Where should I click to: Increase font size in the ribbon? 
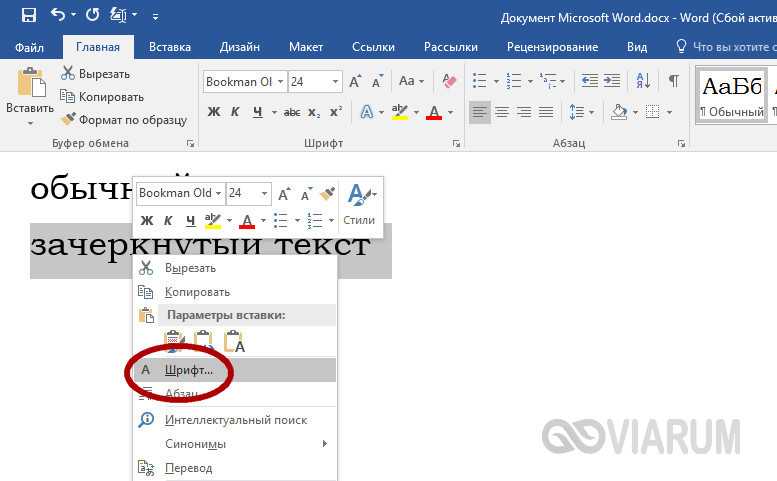click(355, 81)
